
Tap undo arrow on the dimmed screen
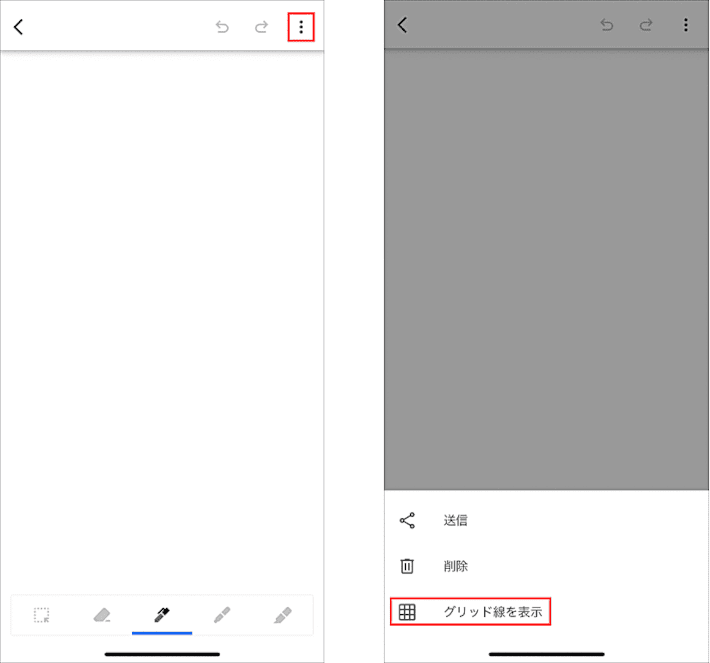(x=607, y=25)
